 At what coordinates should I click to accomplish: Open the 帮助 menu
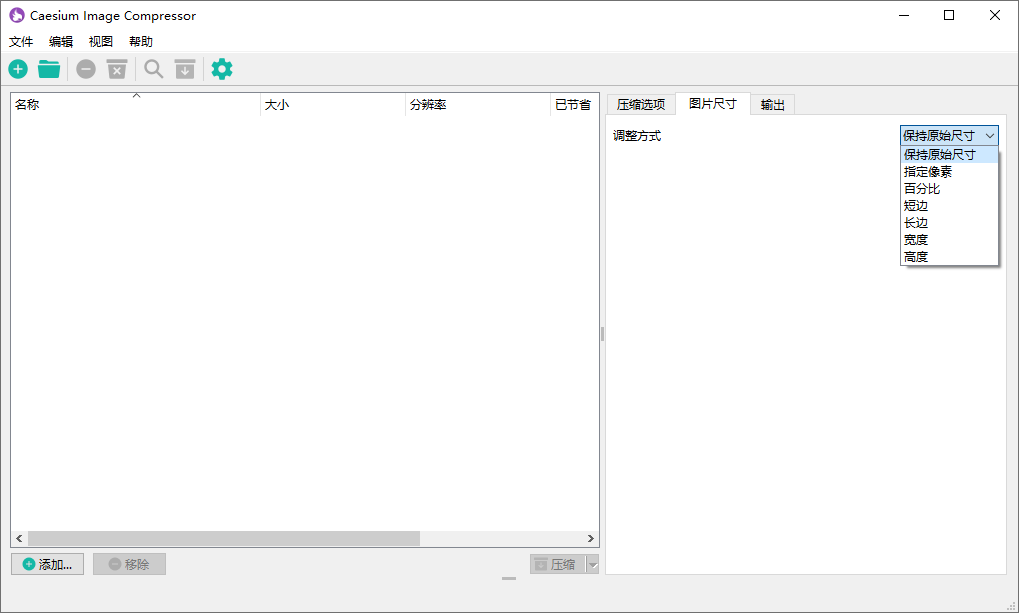click(x=141, y=42)
